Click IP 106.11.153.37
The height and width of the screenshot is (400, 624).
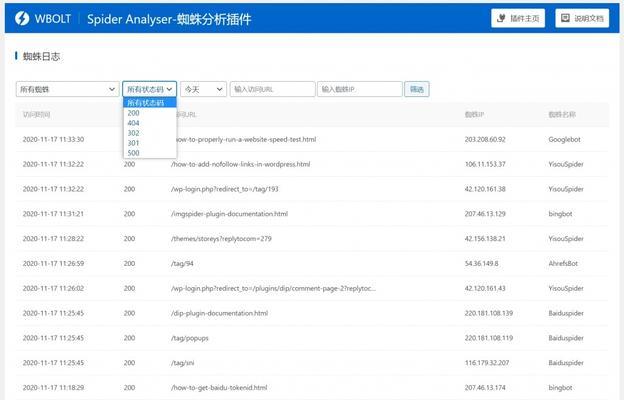click(x=485, y=164)
